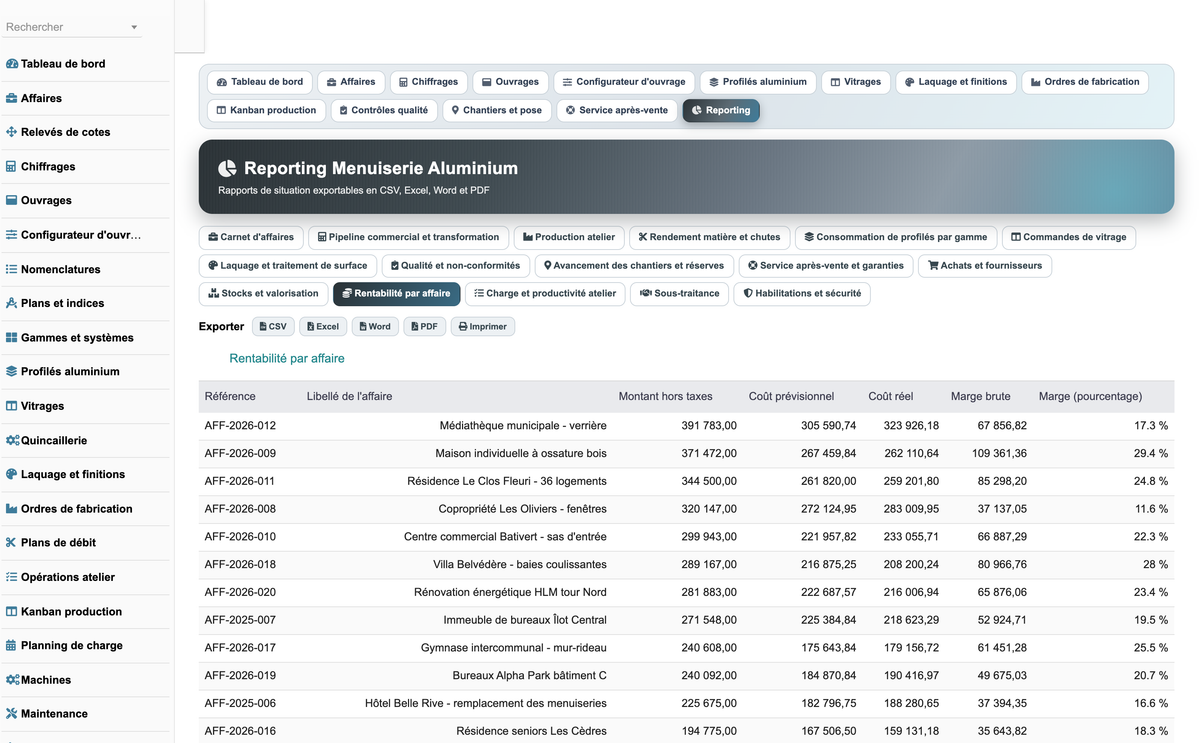
Task: Open the Configurateur d'ouvrage top tab
Action: (624, 82)
